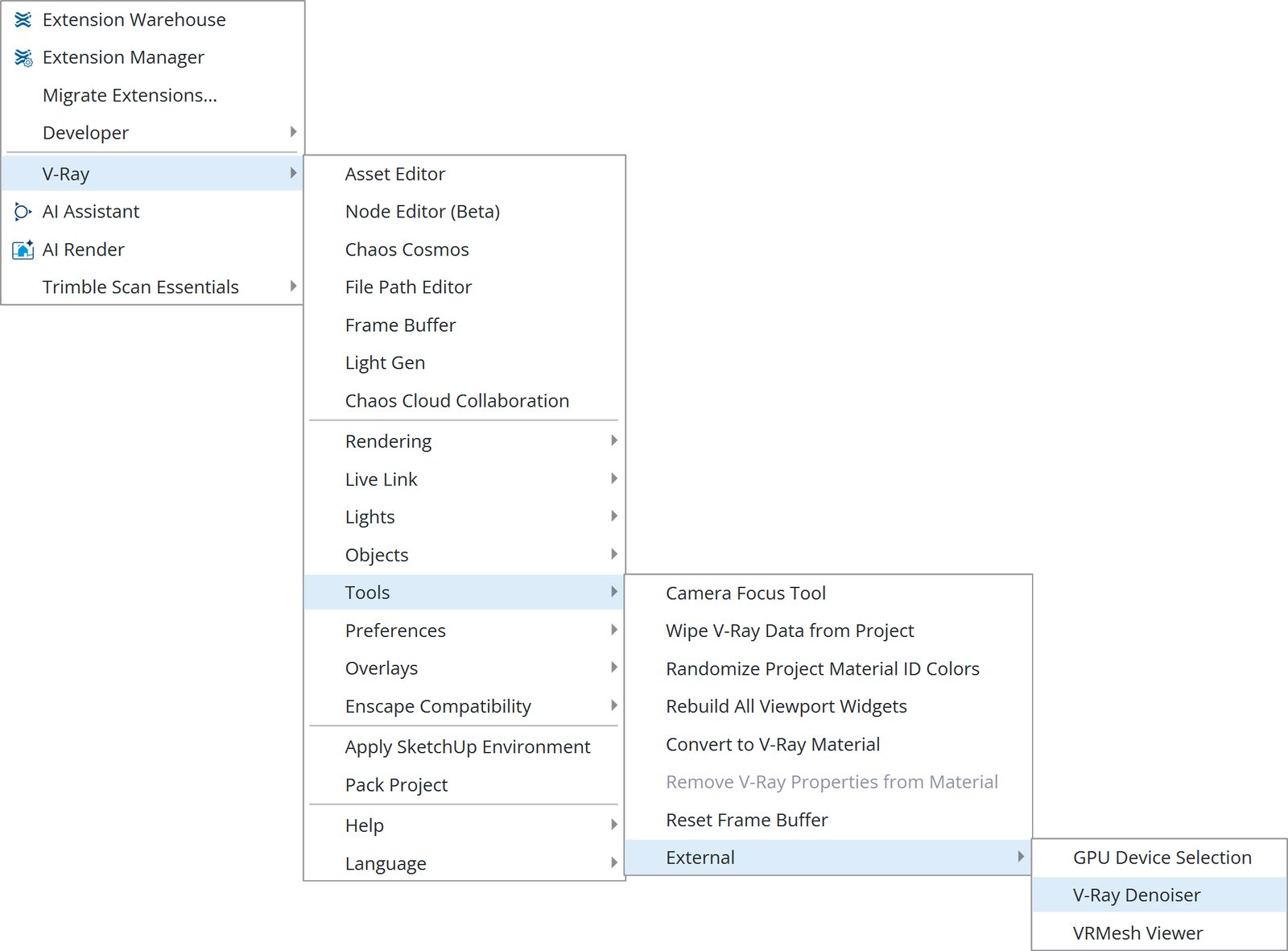Show the Frame Buffer

(464, 325)
